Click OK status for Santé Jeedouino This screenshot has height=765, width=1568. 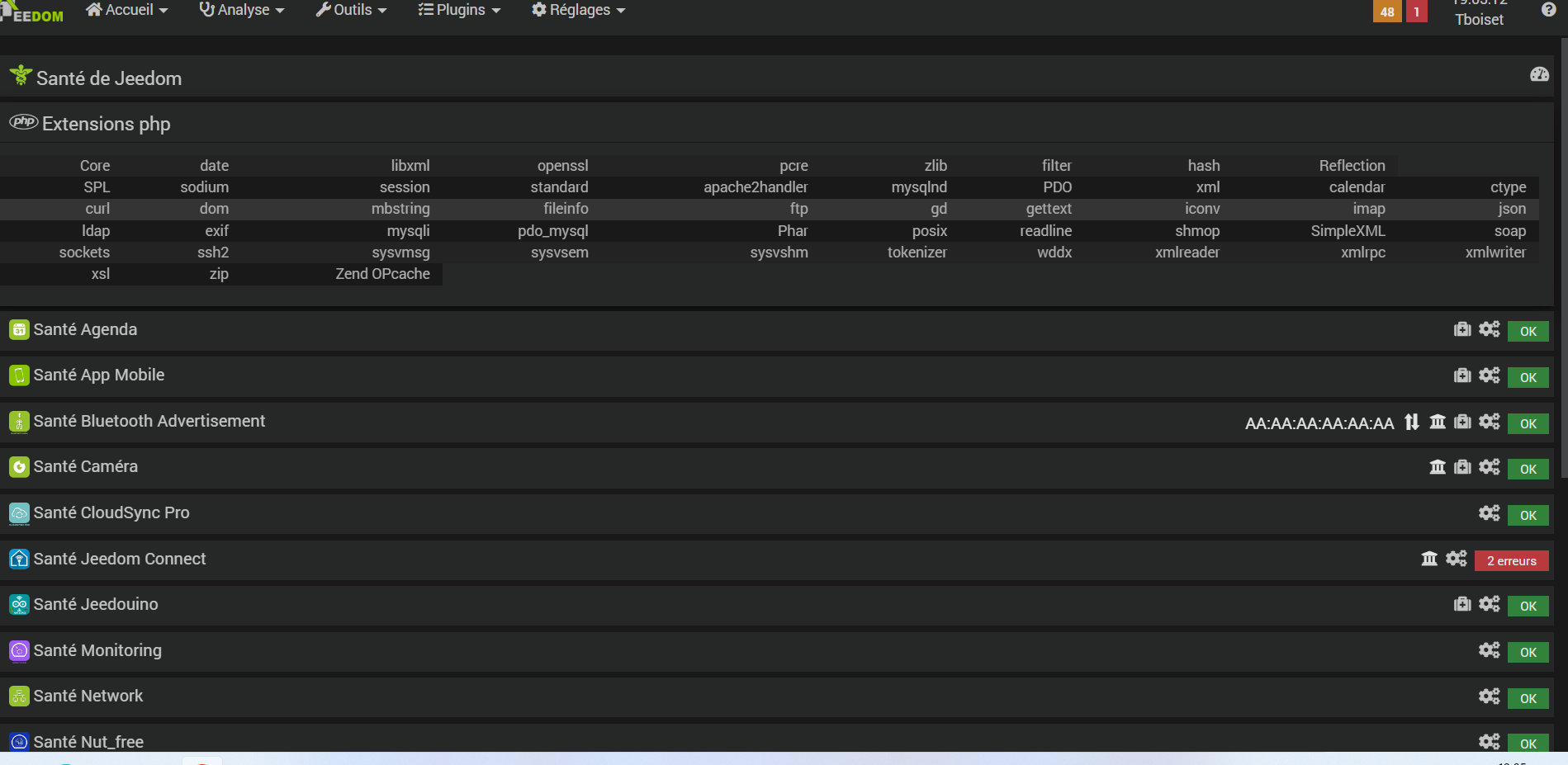click(1528, 606)
